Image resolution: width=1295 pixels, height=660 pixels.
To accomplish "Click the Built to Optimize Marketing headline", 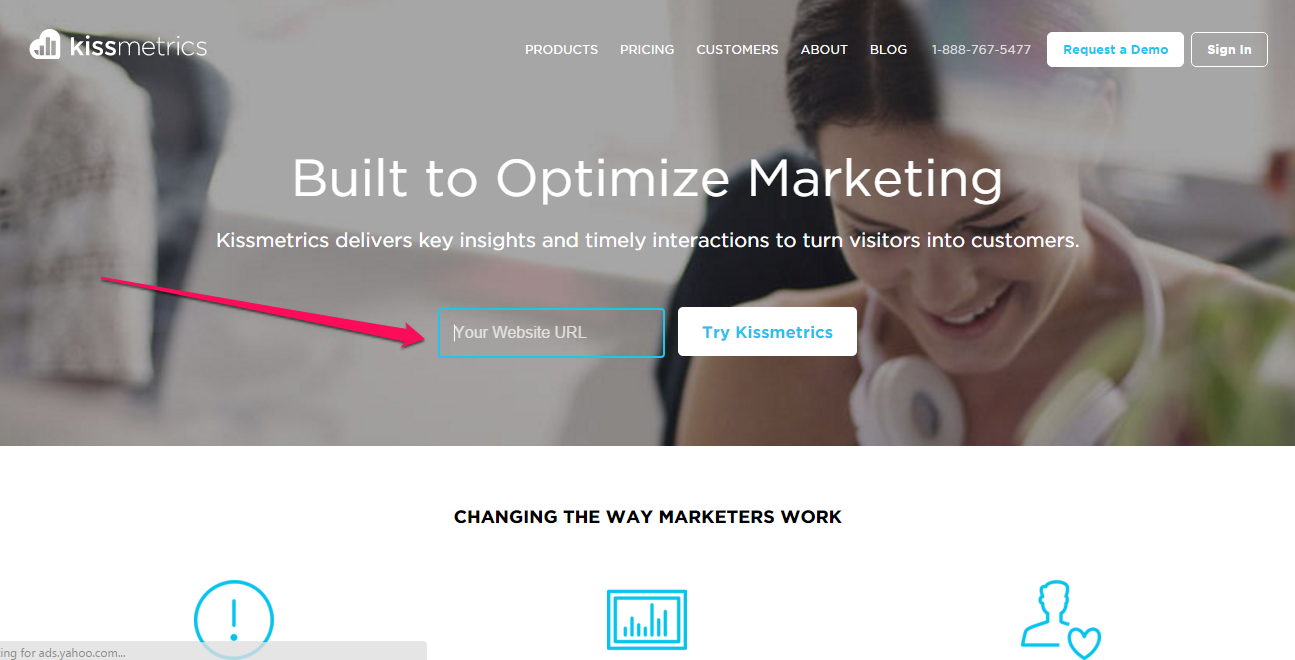I will coord(647,179).
